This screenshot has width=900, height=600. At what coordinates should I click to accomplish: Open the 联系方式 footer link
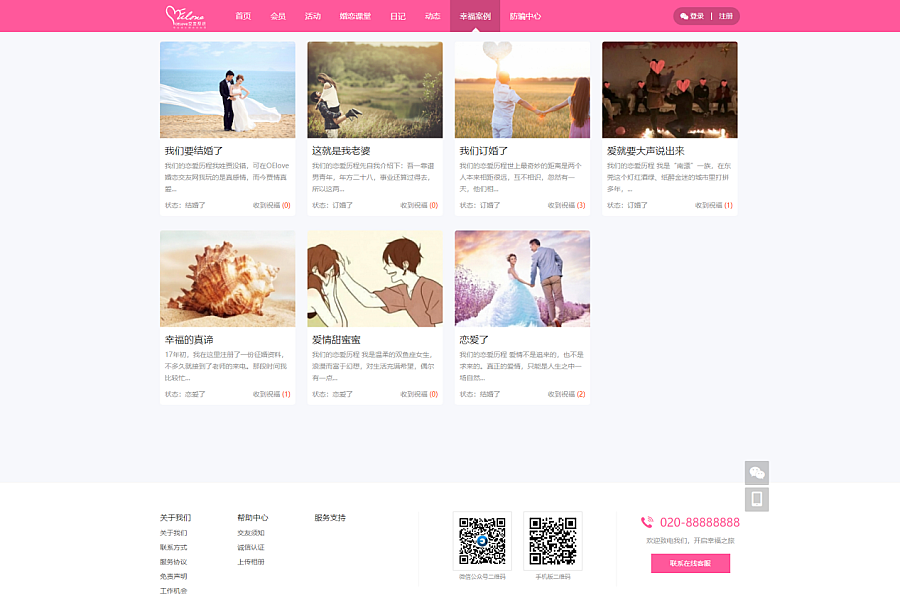click(173, 547)
